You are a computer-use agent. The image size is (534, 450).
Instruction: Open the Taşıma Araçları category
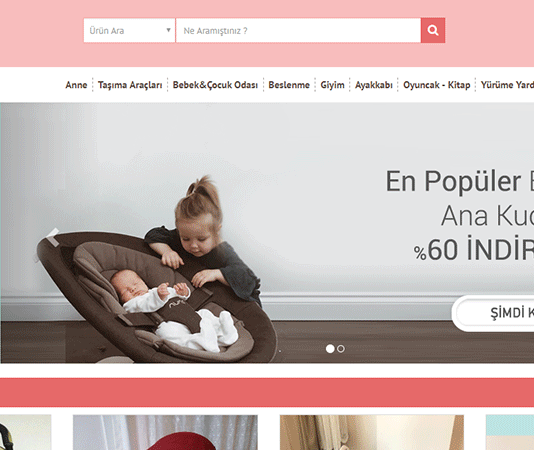pos(130,85)
